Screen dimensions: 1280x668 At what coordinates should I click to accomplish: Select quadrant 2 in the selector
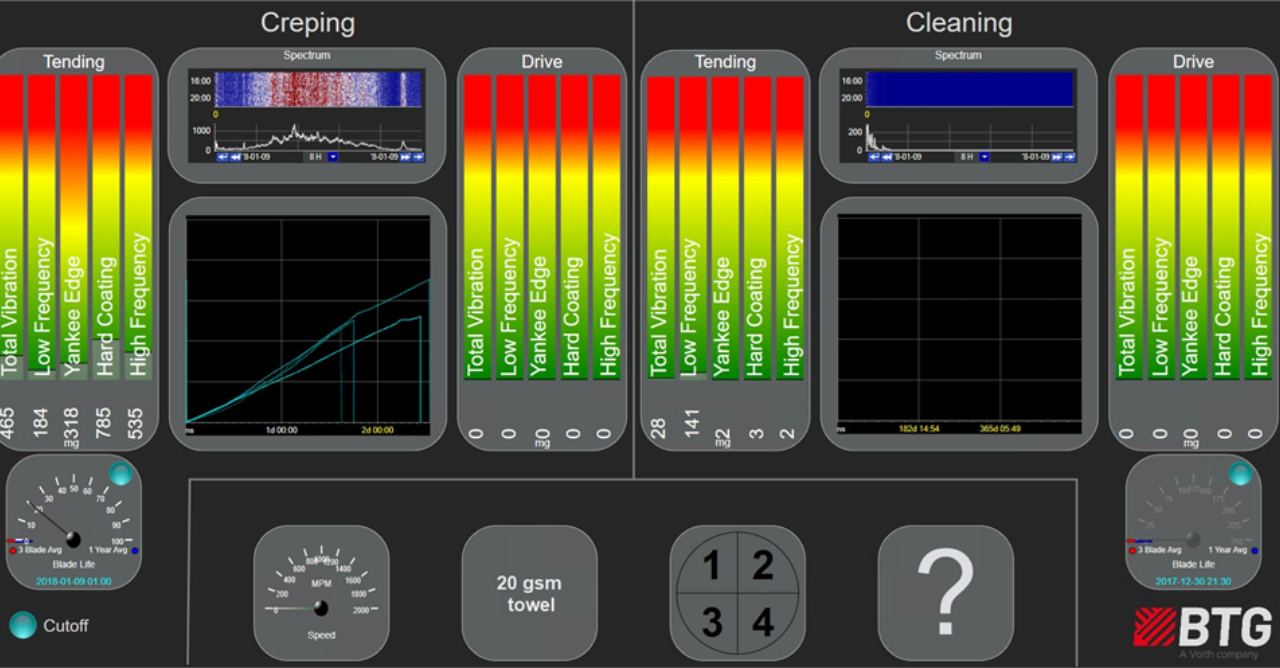(763, 566)
